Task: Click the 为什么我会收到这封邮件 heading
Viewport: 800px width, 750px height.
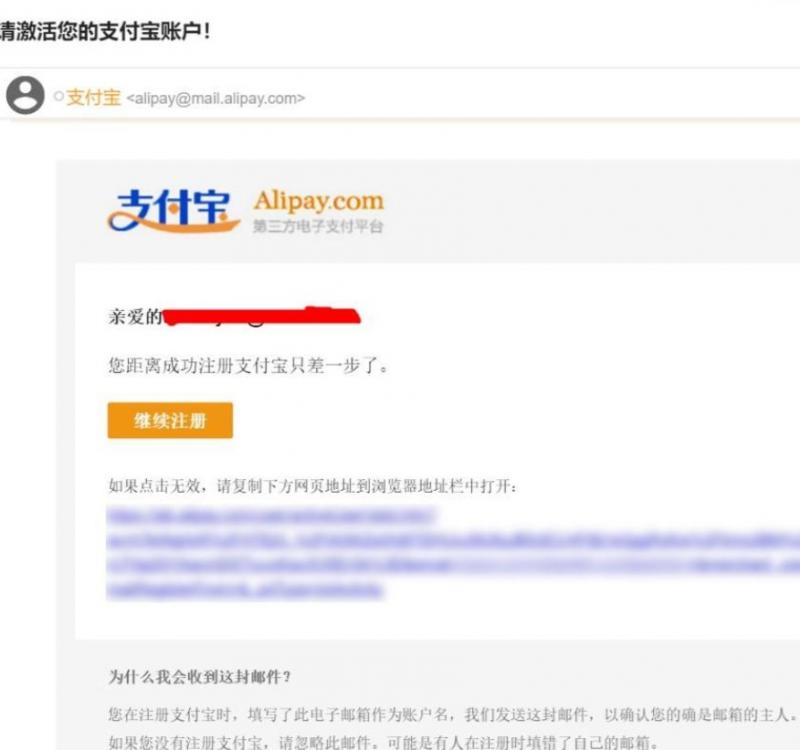Action: (199, 677)
